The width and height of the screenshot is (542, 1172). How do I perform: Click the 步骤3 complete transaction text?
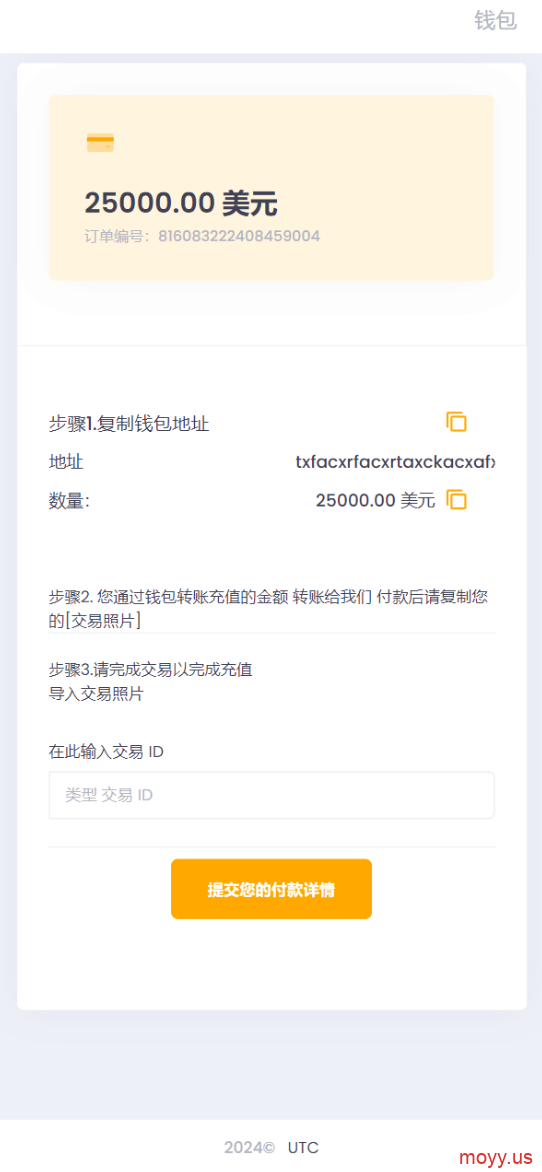tap(151, 669)
